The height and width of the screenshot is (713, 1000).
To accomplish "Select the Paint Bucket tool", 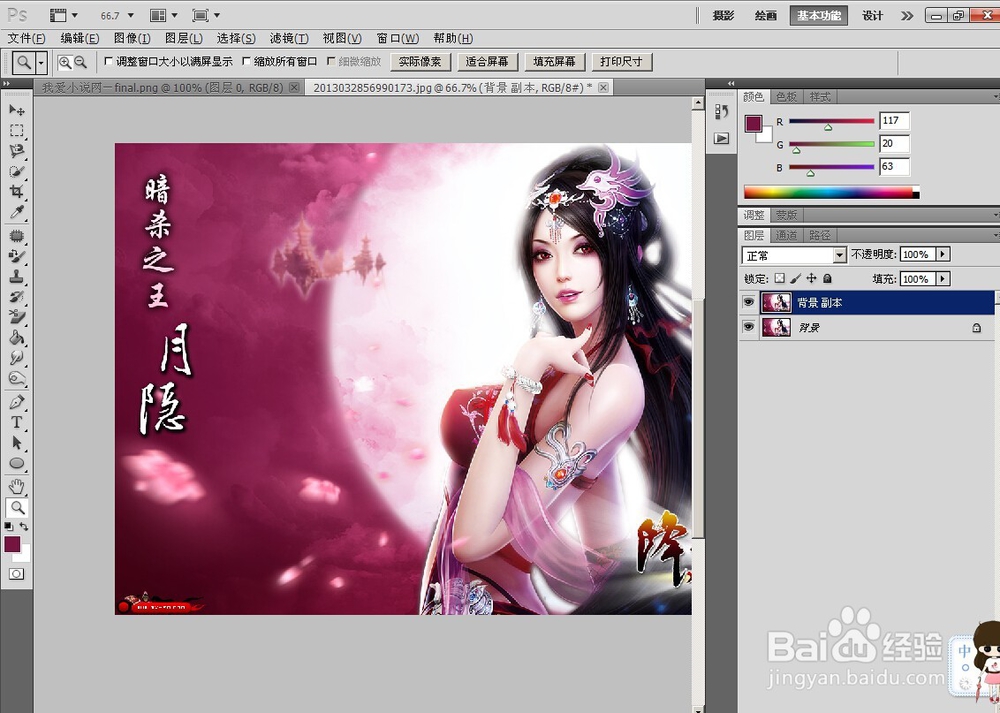I will [x=17, y=337].
